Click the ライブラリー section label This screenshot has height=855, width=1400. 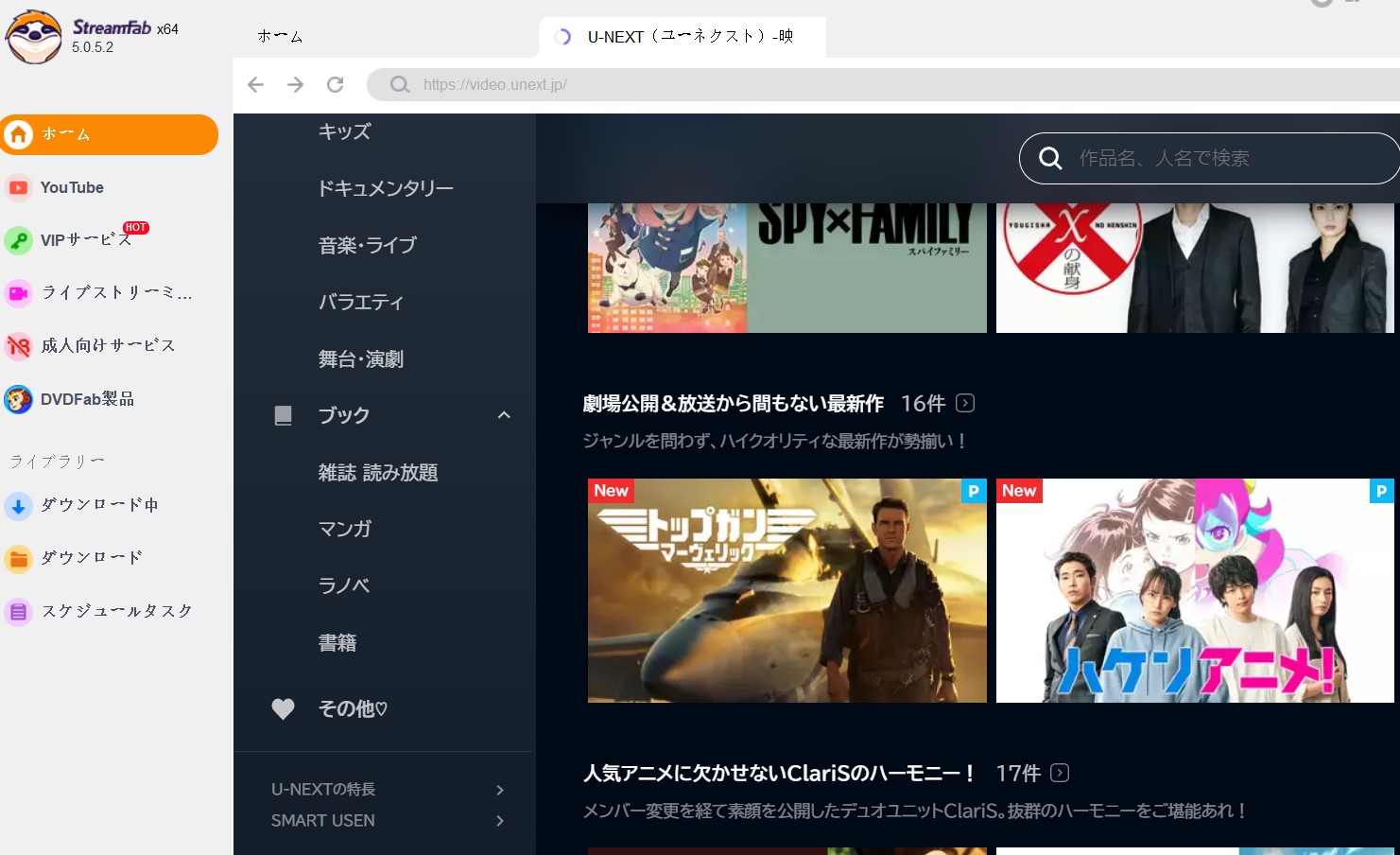point(57,461)
